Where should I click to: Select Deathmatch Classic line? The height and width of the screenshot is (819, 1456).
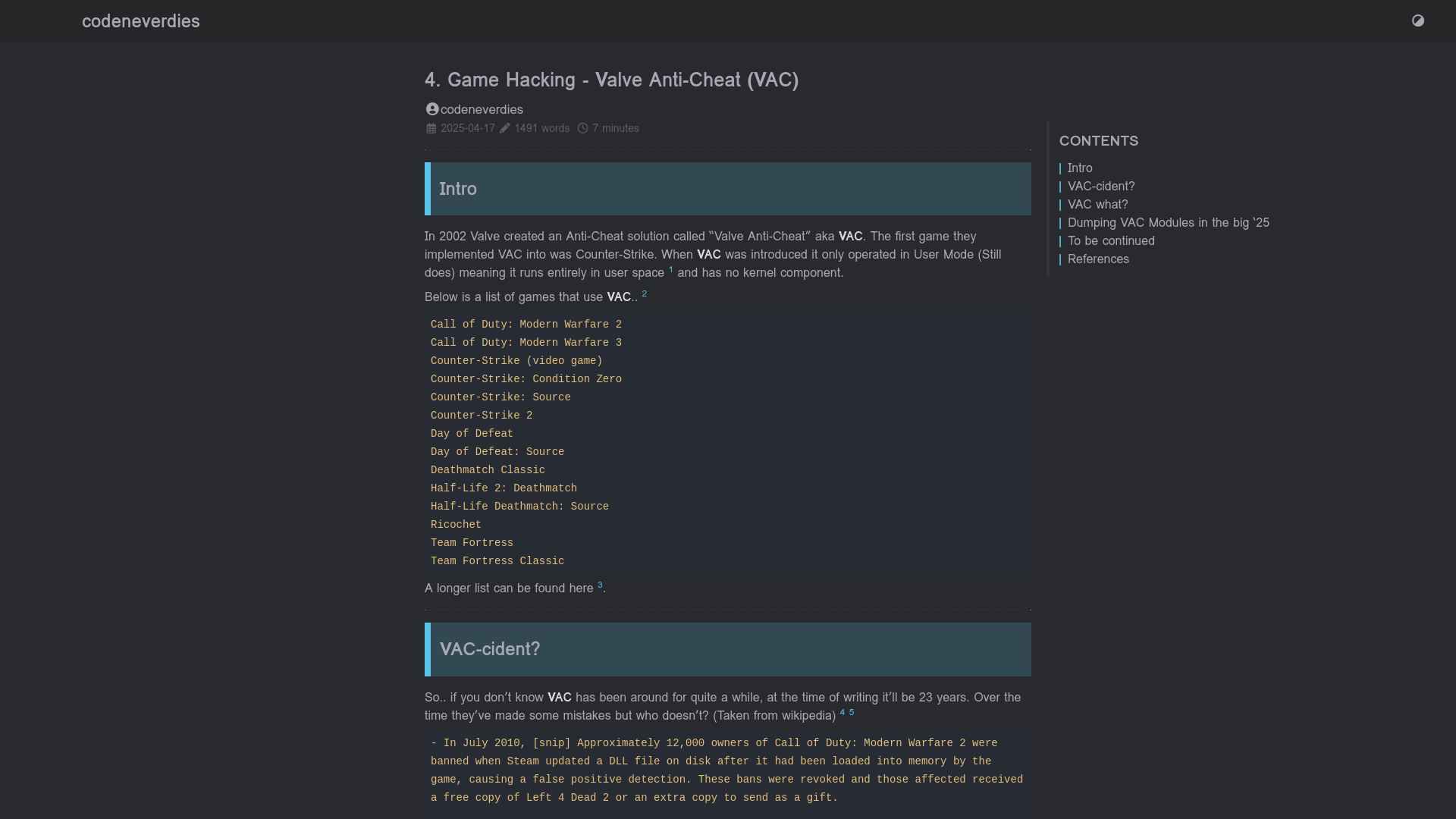pos(488,470)
